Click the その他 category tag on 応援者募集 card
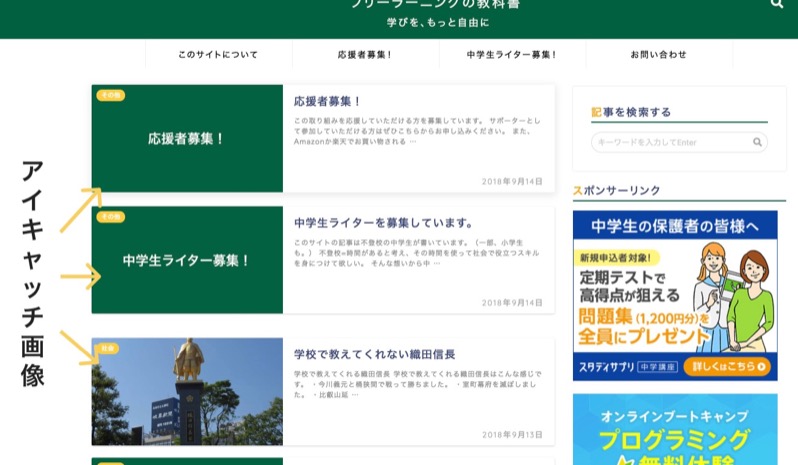The height and width of the screenshot is (465, 798). coord(110,95)
